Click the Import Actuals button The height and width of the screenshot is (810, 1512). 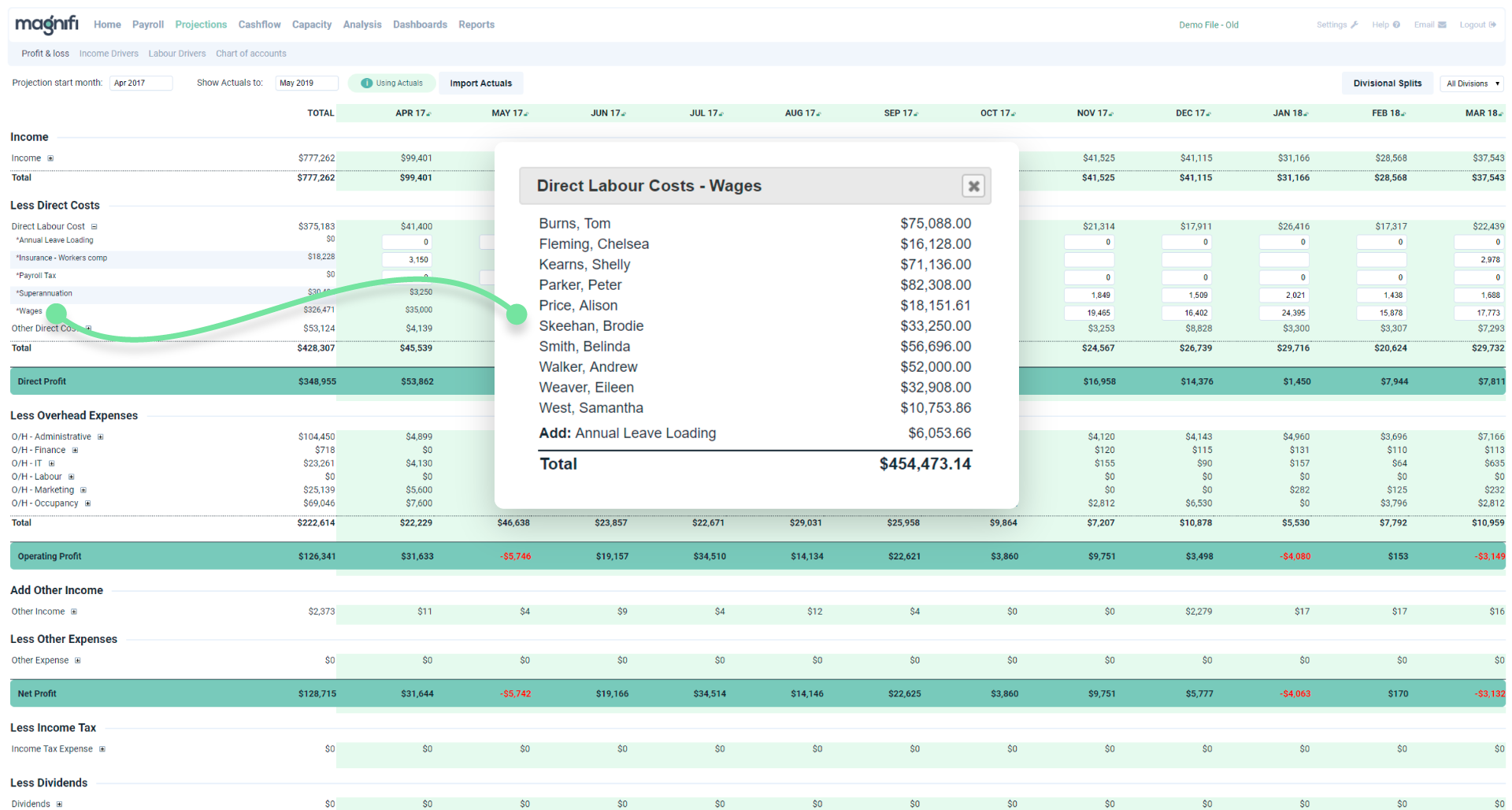[x=480, y=83]
